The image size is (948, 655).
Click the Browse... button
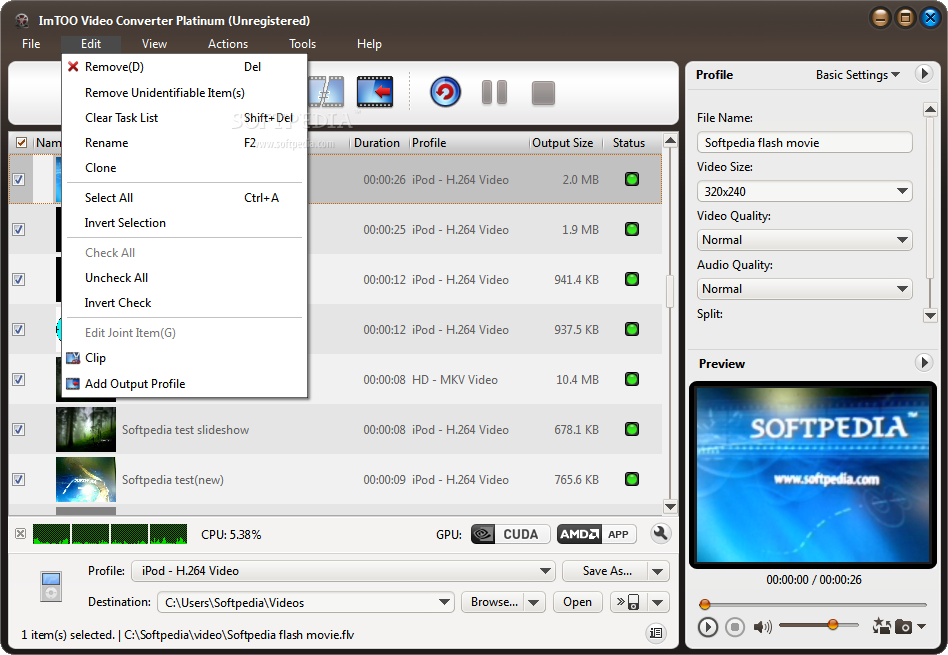pos(493,602)
